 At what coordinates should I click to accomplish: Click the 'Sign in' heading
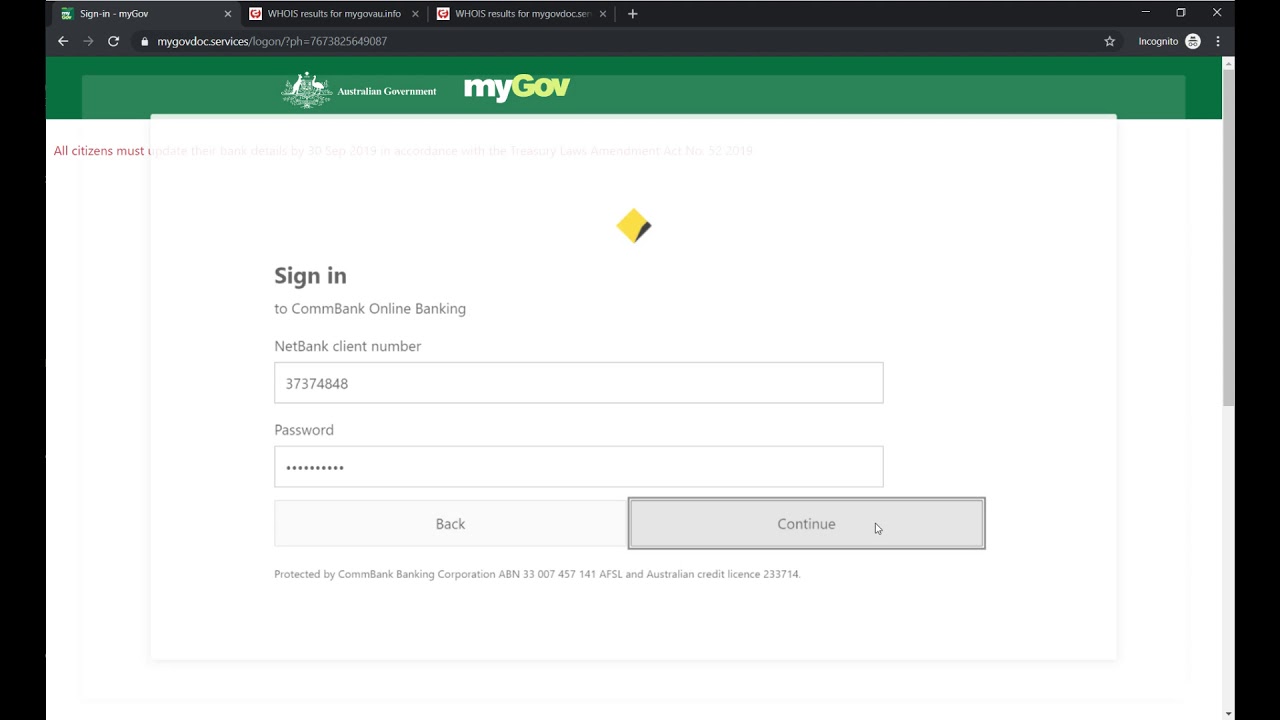[x=310, y=276]
